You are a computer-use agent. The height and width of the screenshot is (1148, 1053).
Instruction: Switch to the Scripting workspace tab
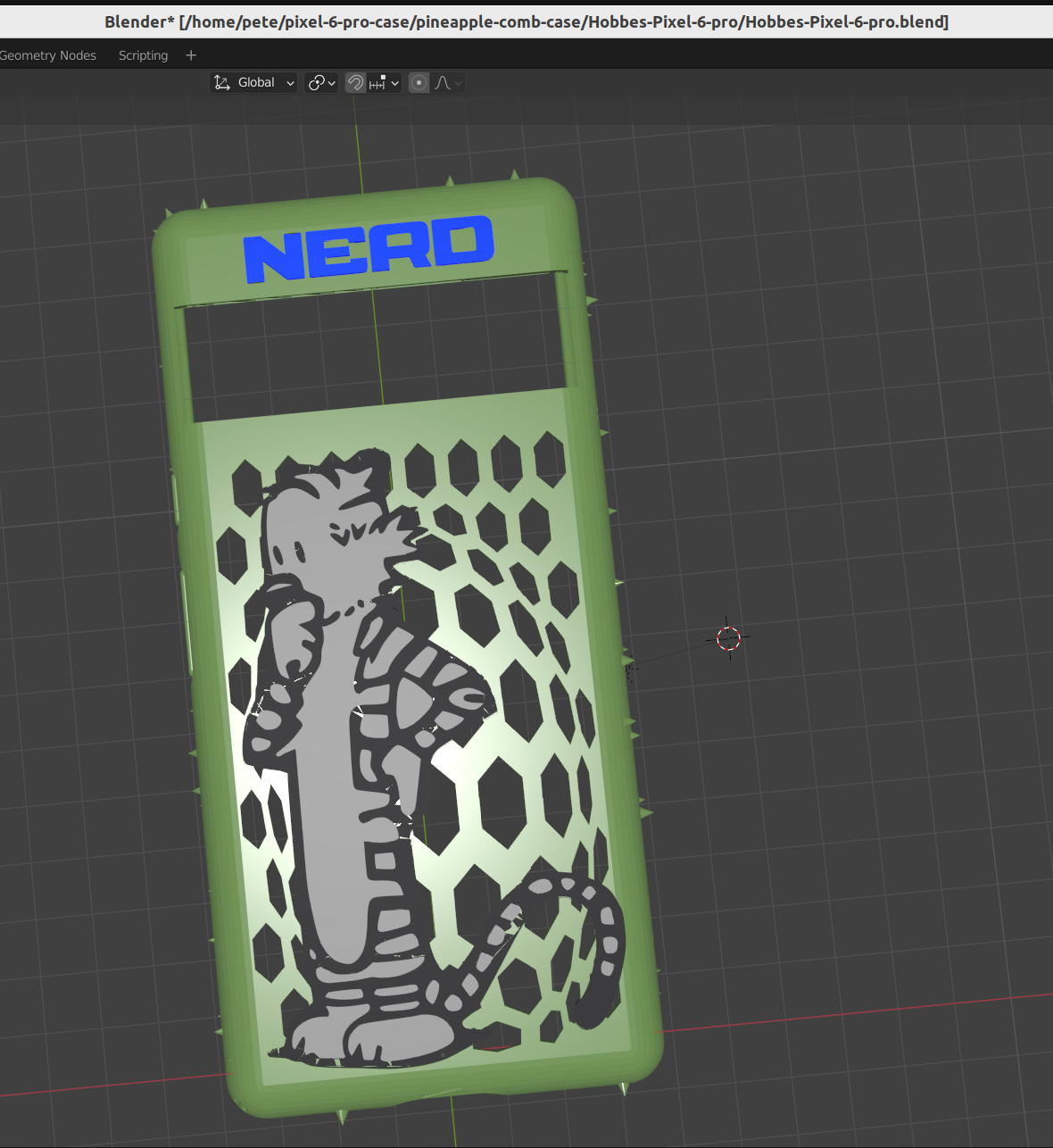pos(143,55)
